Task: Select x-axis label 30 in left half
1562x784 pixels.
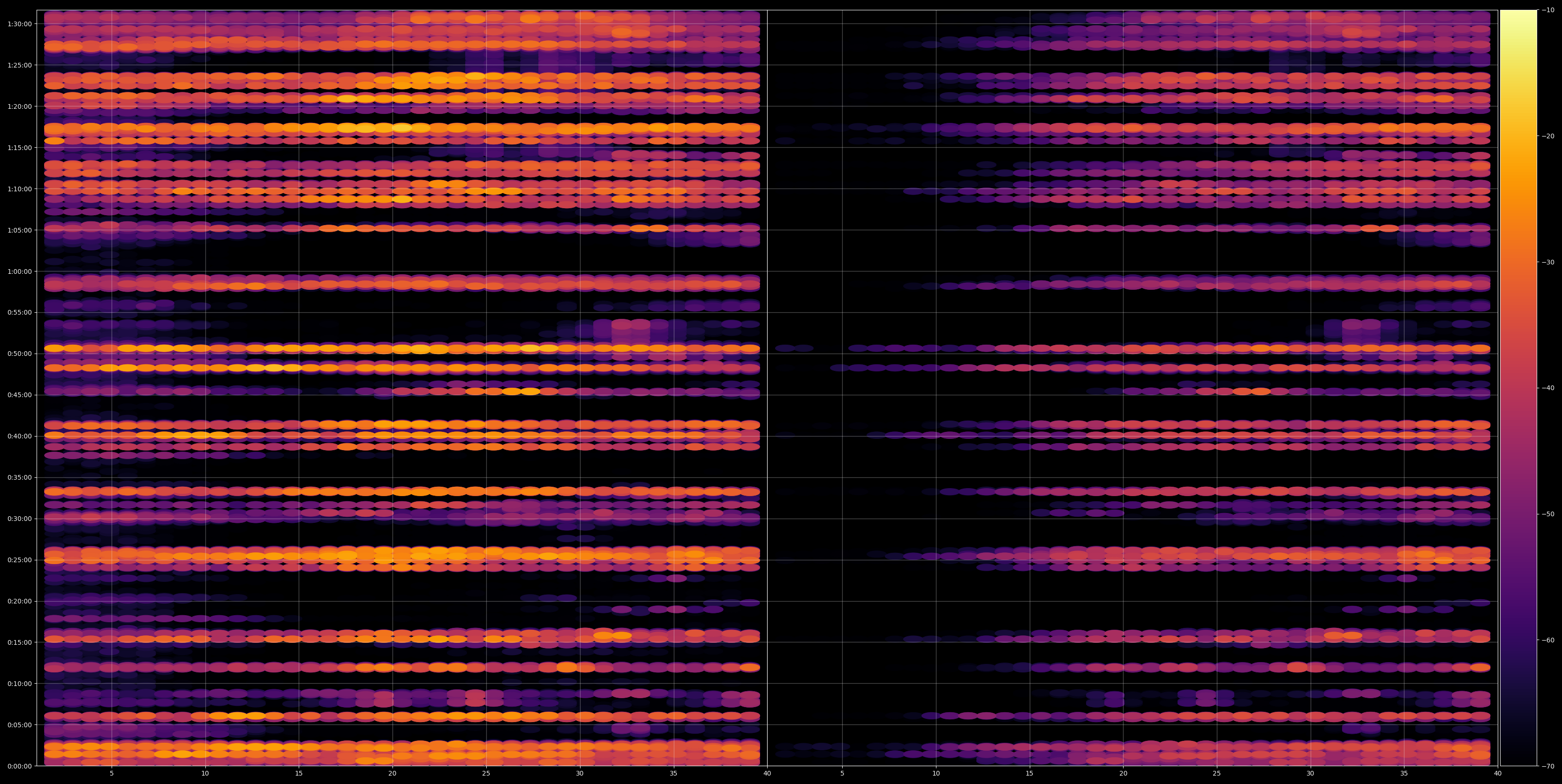Action: (x=580, y=774)
